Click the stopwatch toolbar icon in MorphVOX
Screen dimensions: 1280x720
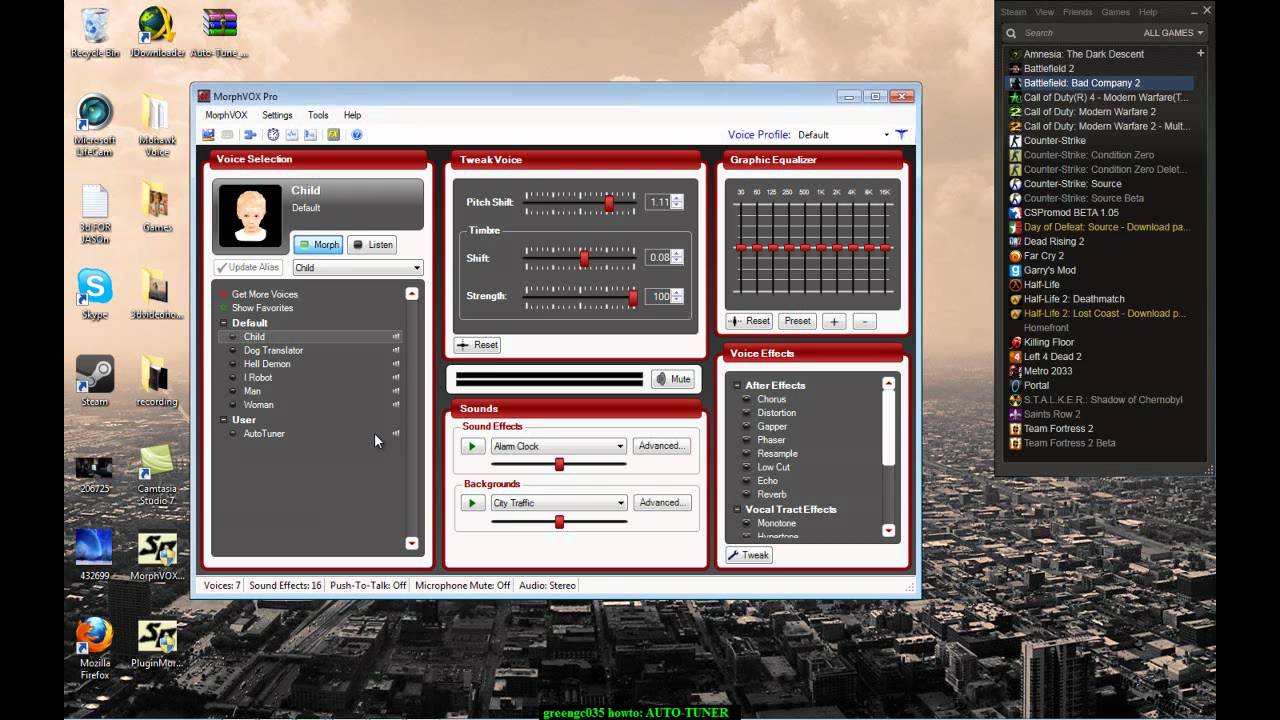273,134
